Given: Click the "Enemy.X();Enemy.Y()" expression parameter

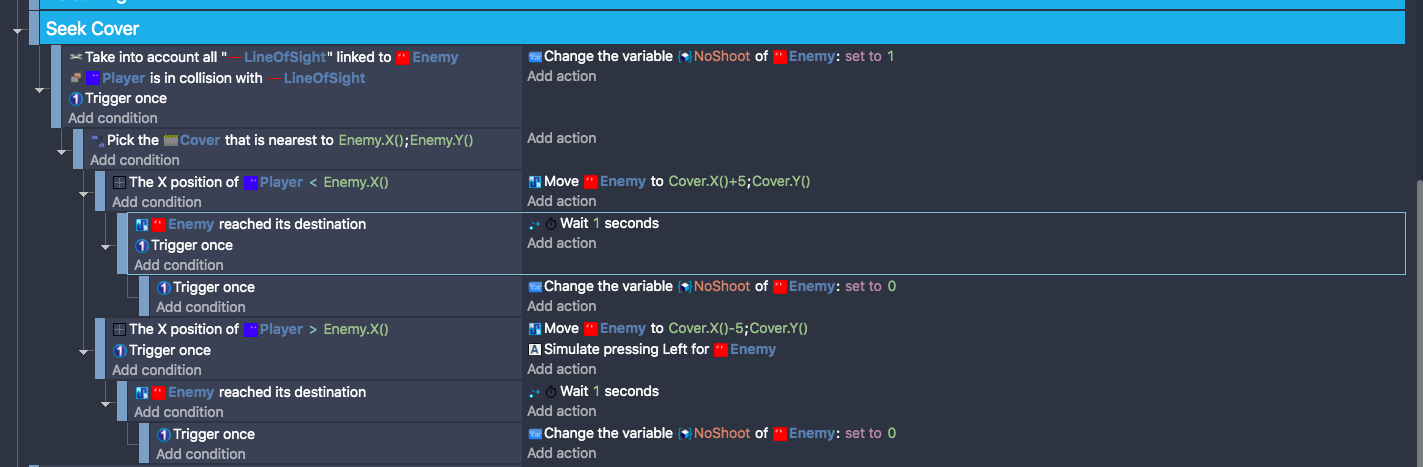Looking at the screenshot, I should [x=405, y=141].
